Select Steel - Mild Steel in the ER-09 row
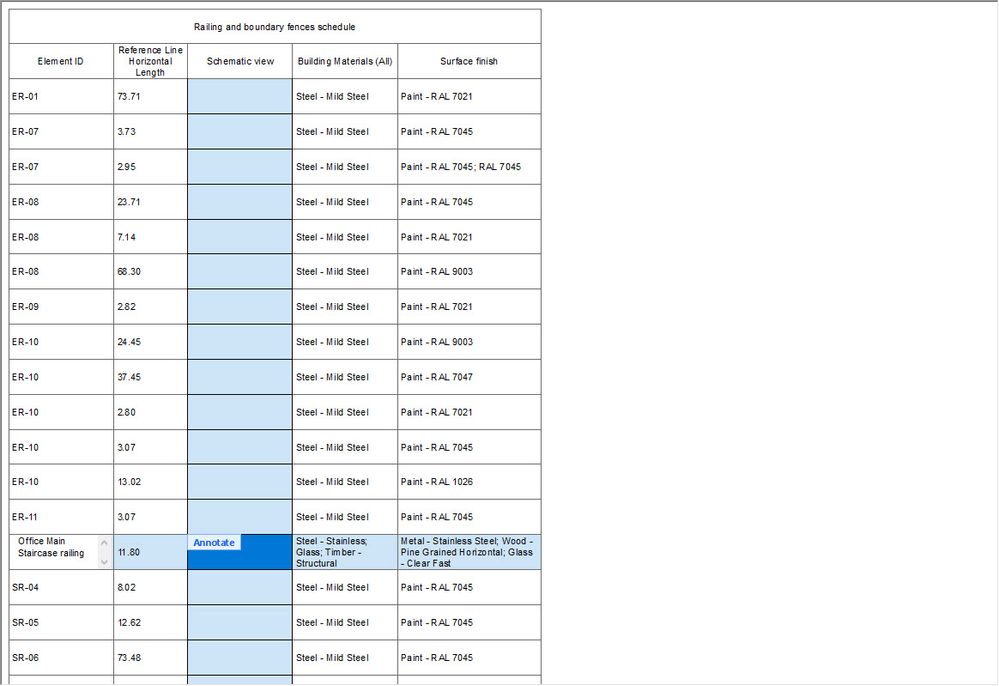Viewport: 999px width, 686px height. pos(345,307)
